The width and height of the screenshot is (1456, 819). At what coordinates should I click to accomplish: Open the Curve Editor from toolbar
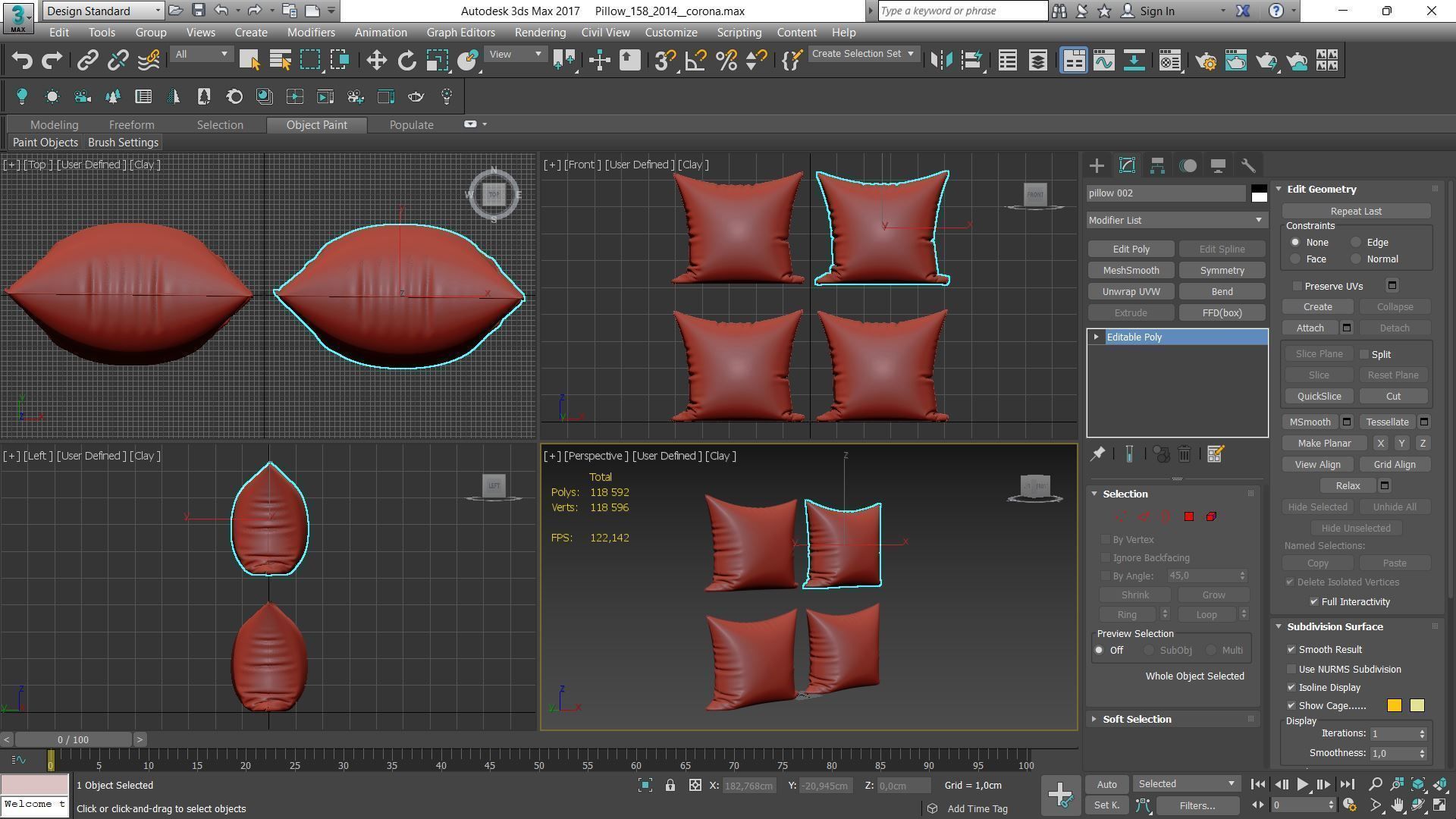[1104, 61]
